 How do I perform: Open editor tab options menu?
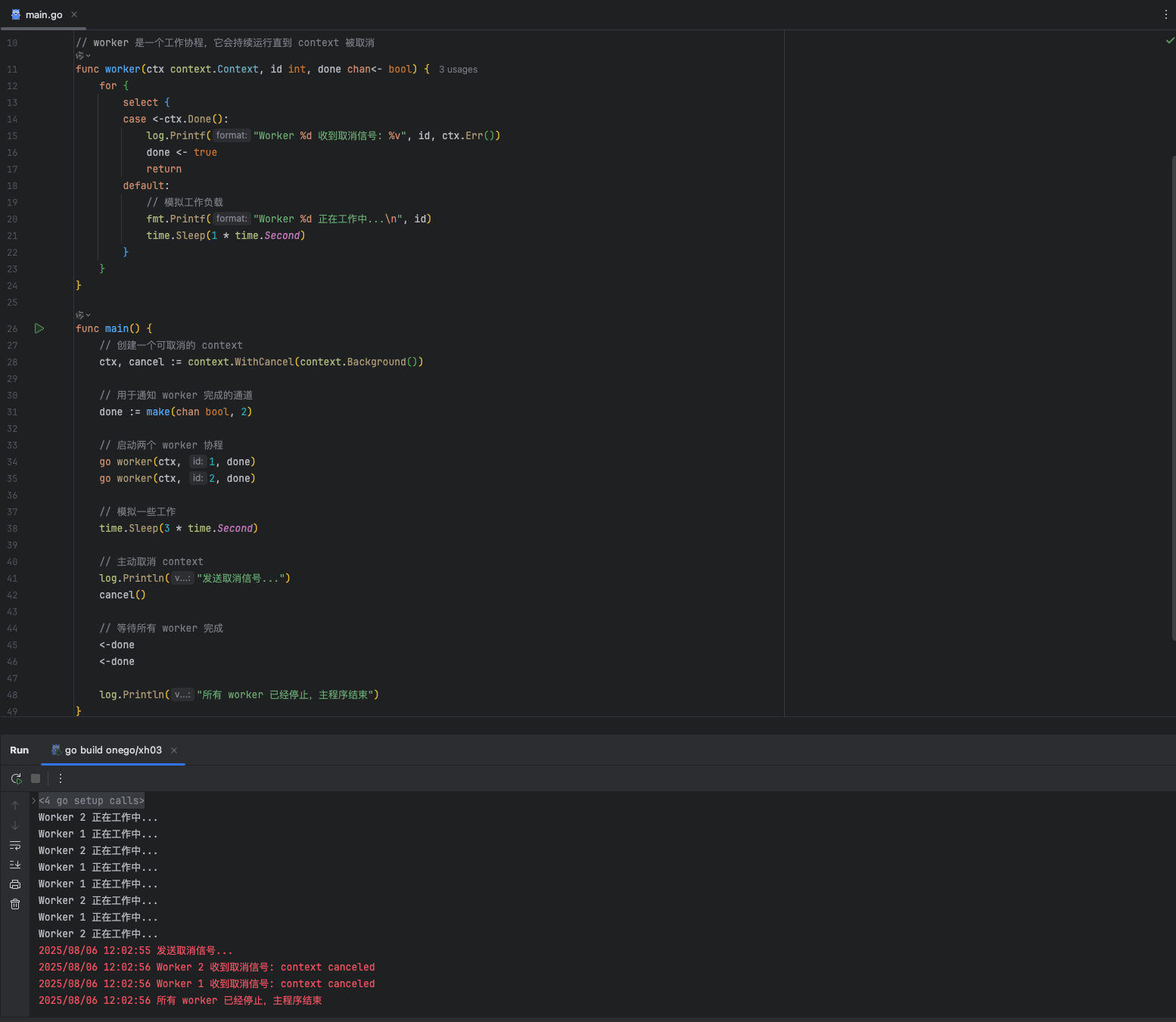(x=1165, y=14)
